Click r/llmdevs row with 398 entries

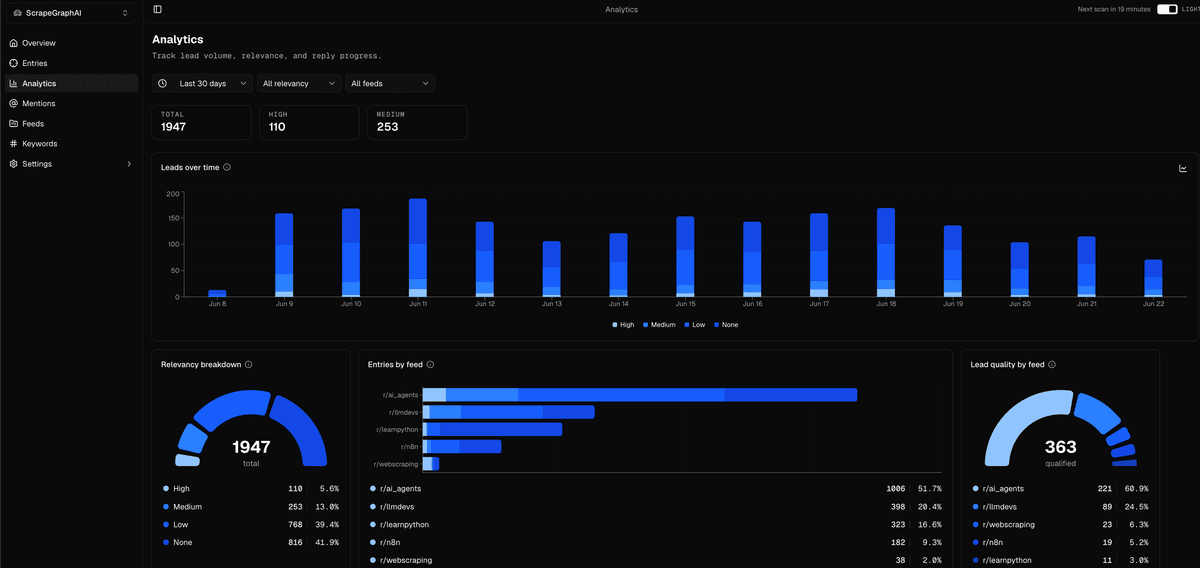[x=655, y=507]
